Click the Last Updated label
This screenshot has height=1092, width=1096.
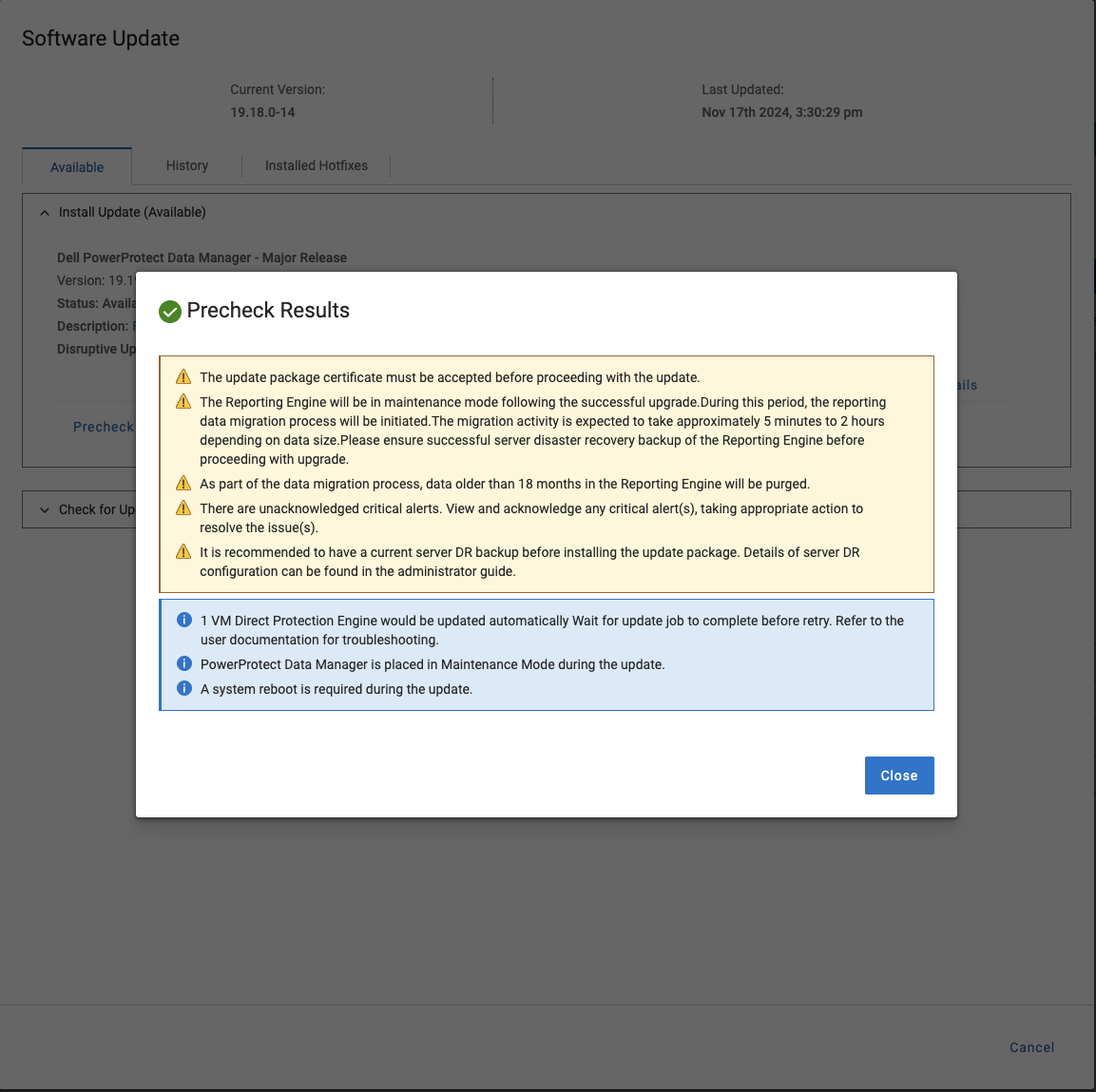coord(742,89)
